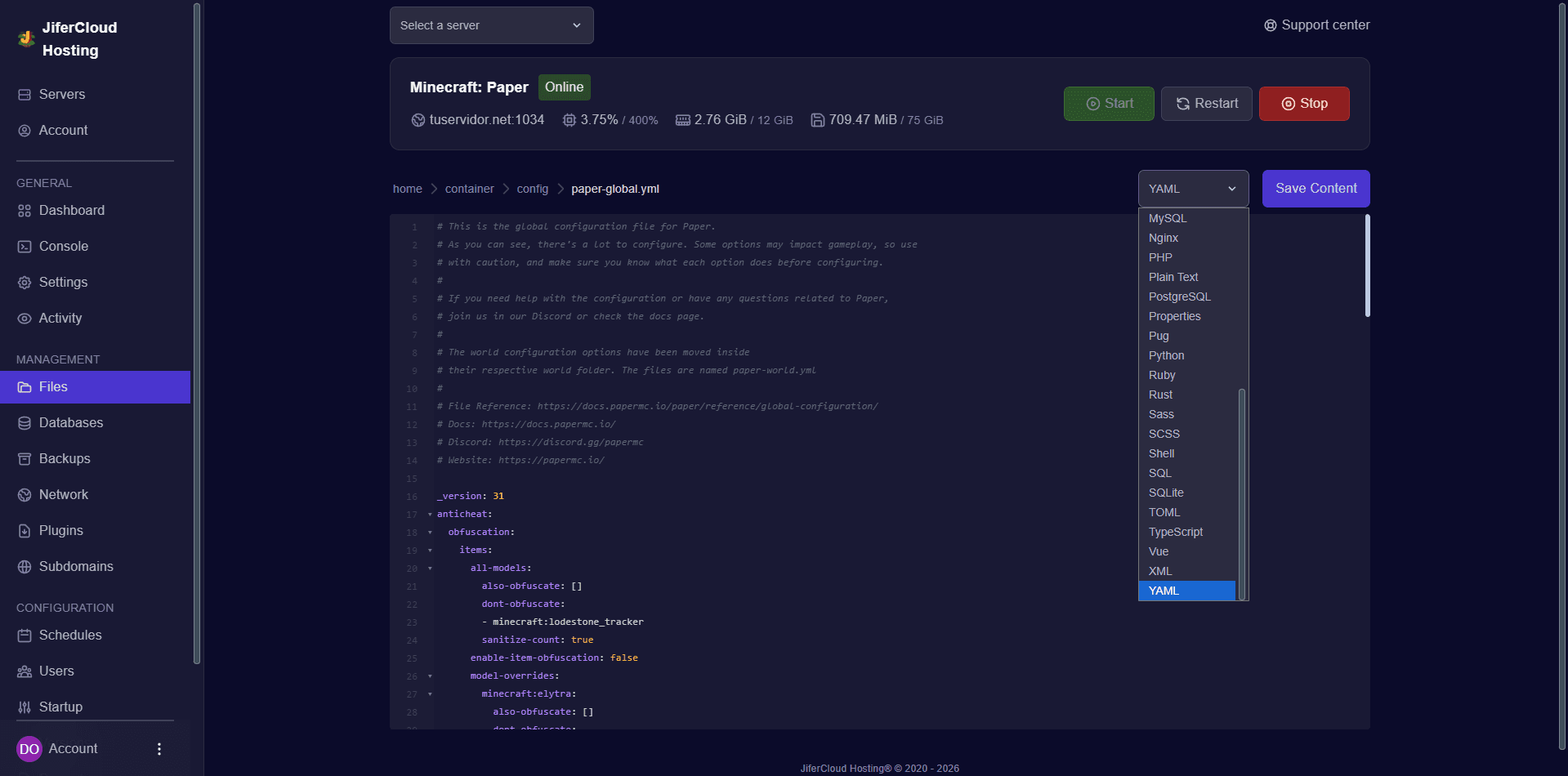Open Servers via its sidebar icon
The width and height of the screenshot is (1568, 776).
25,95
